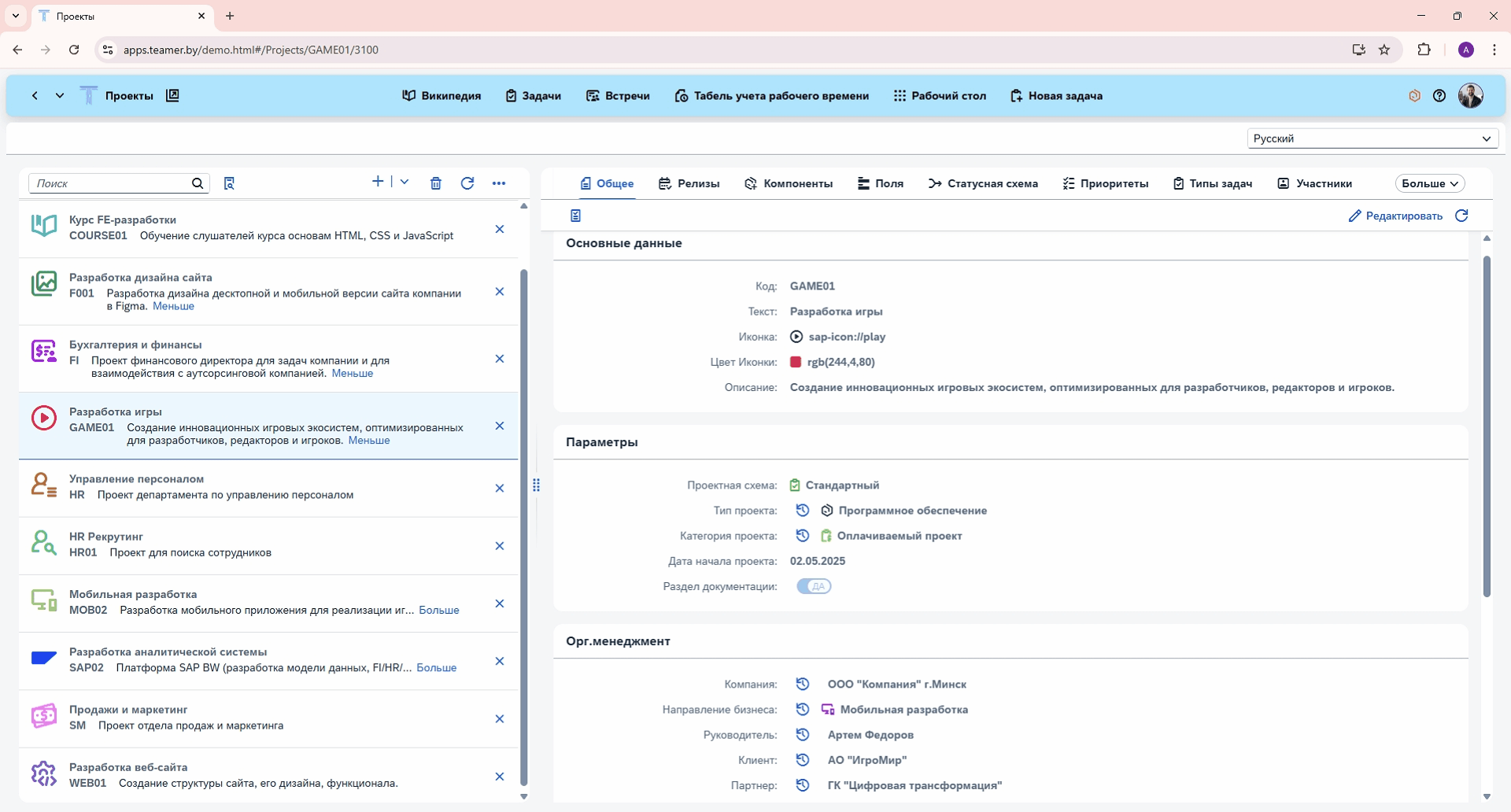Click Больше link on Мобильная разработка

pyautogui.click(x=439, y=610)
